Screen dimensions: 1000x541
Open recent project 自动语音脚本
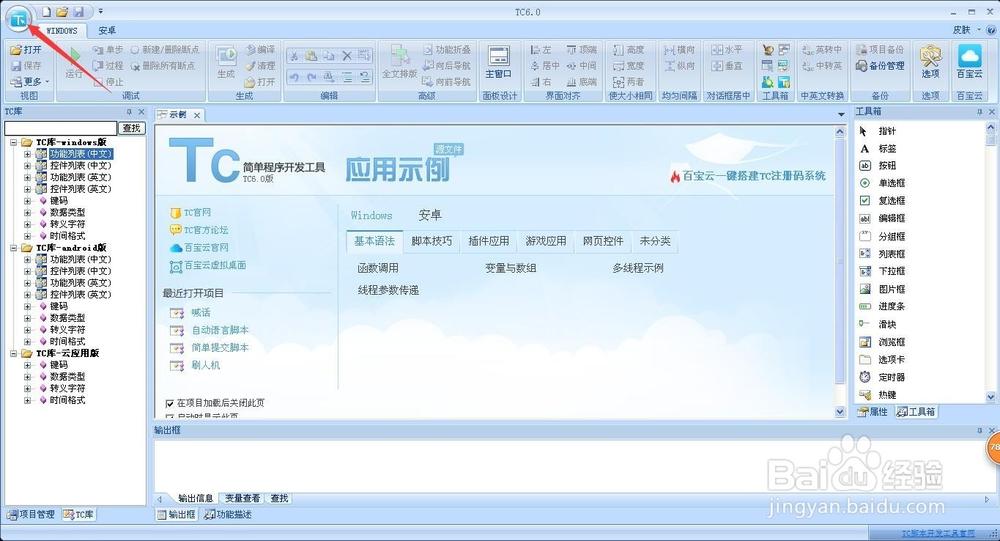[220, 330]
